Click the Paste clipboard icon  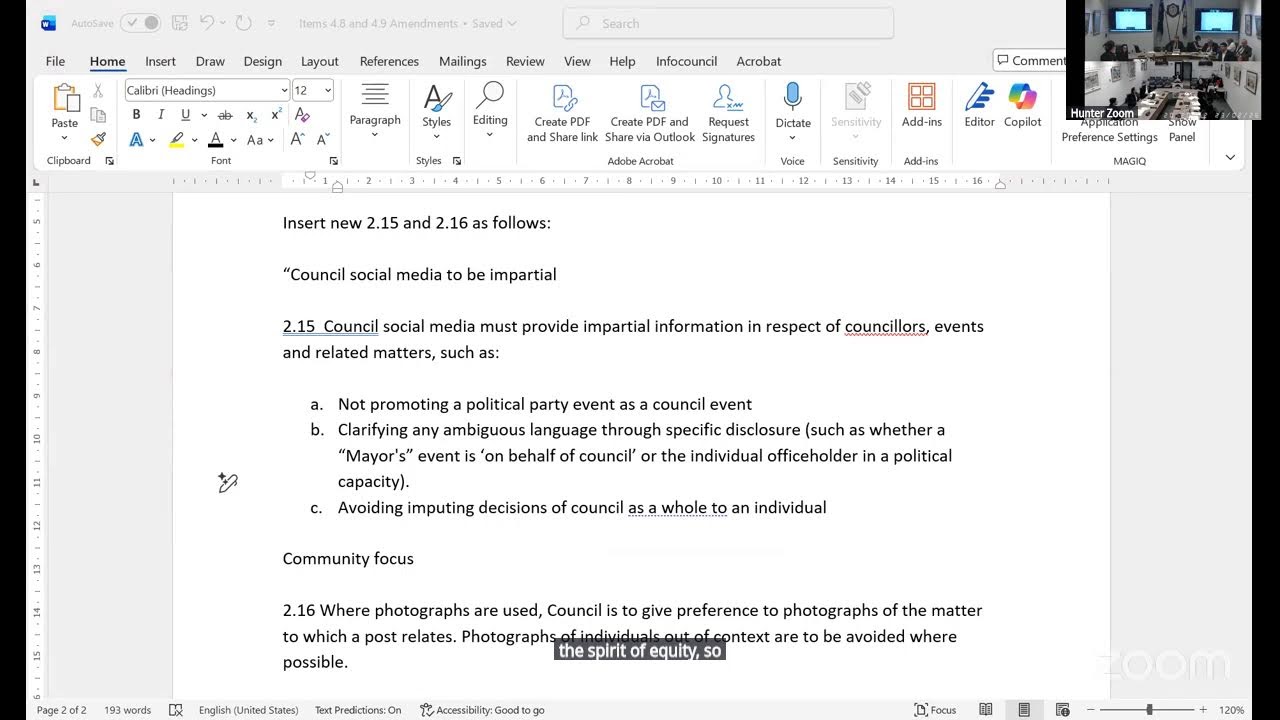click(65, 98)
